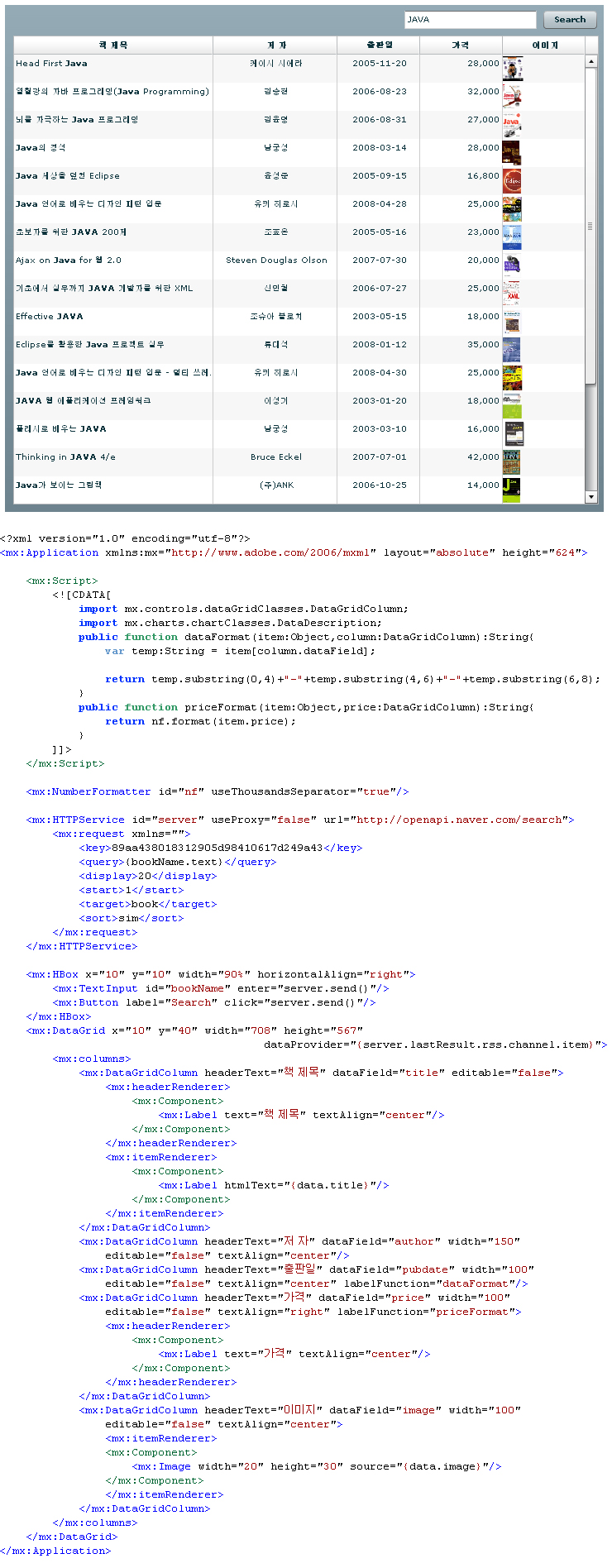The image size is (612, 1568).
Task: Select the 'Head First Java' title cell
Action: click(51, 64)
